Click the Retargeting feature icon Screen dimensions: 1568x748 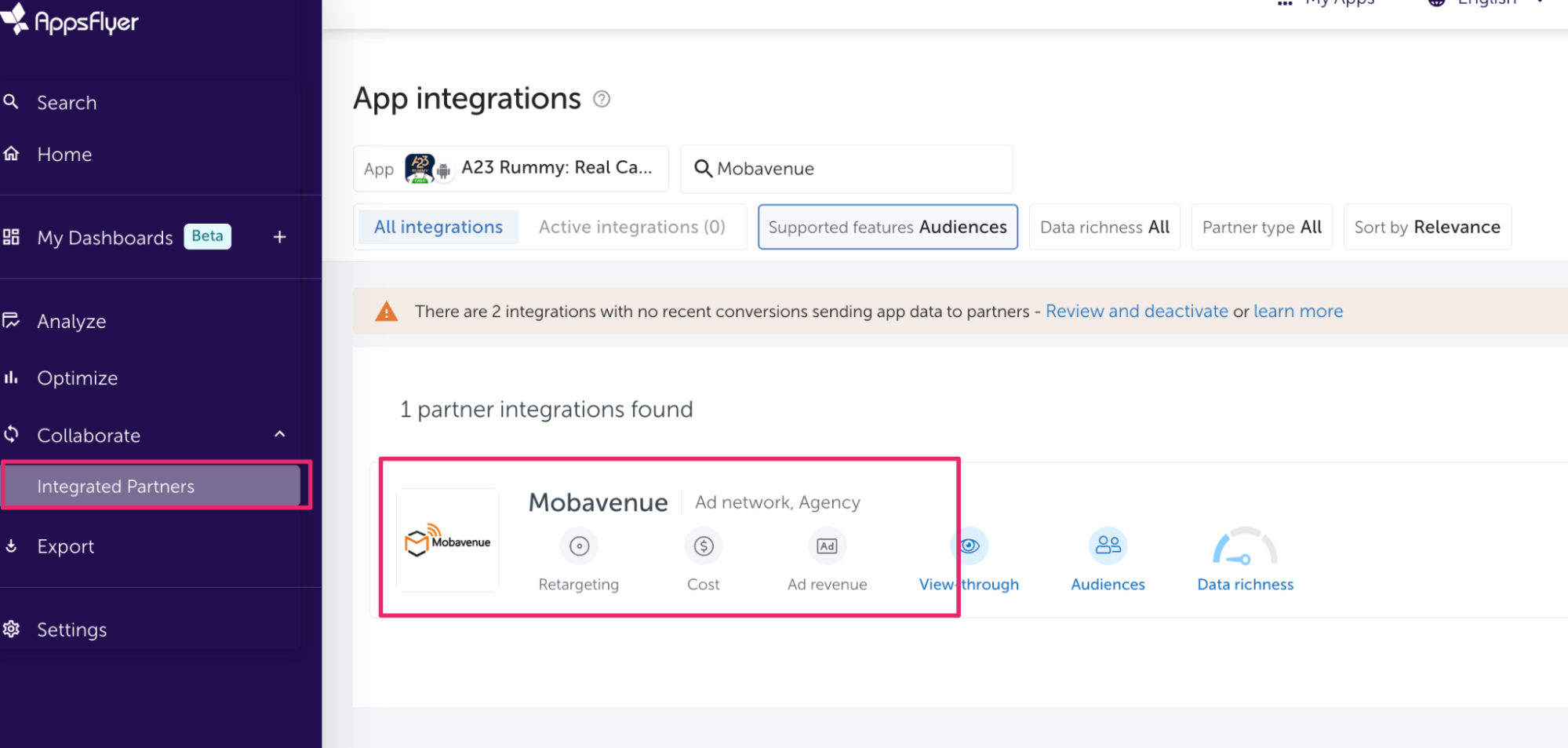[x=579, y=546]
